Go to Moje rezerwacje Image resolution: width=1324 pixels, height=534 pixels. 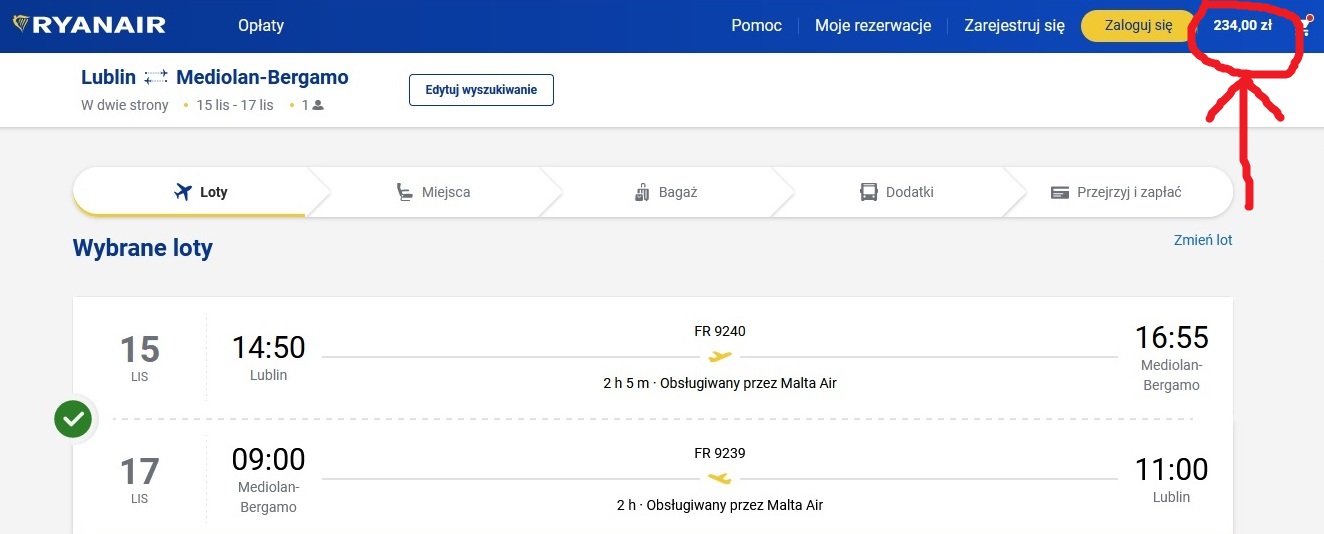pyautogui.click(x=873, y=26)
